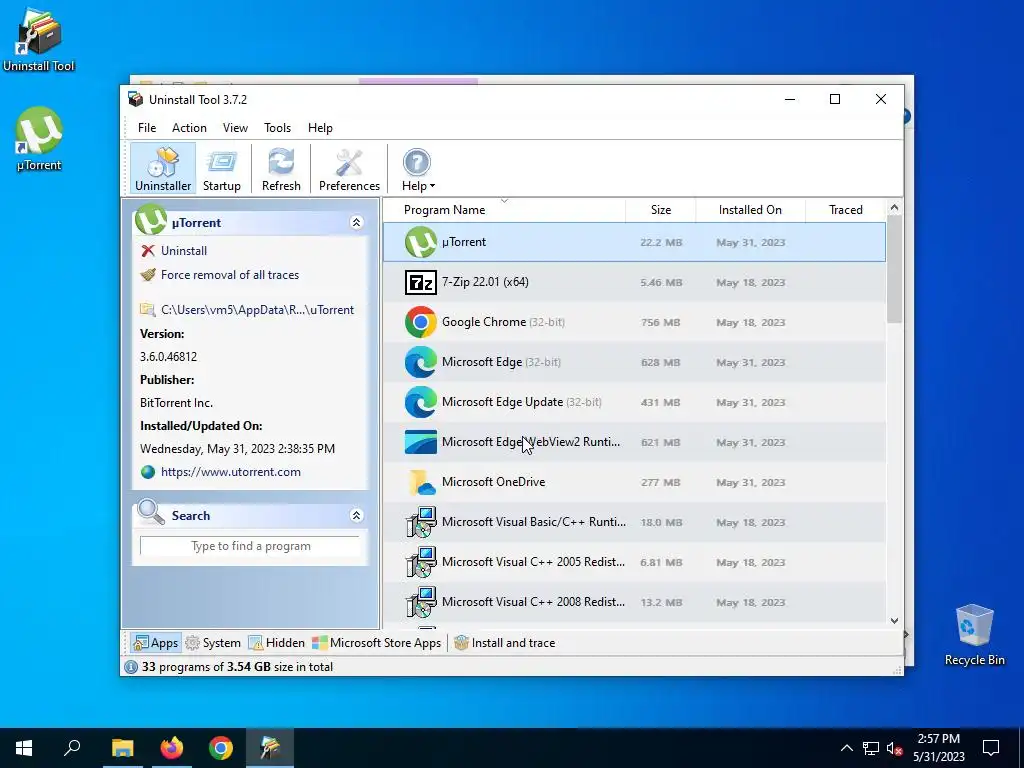
Task: Click the 'BitTorrent Inc.' publisher text
Action: click(176, 403)
